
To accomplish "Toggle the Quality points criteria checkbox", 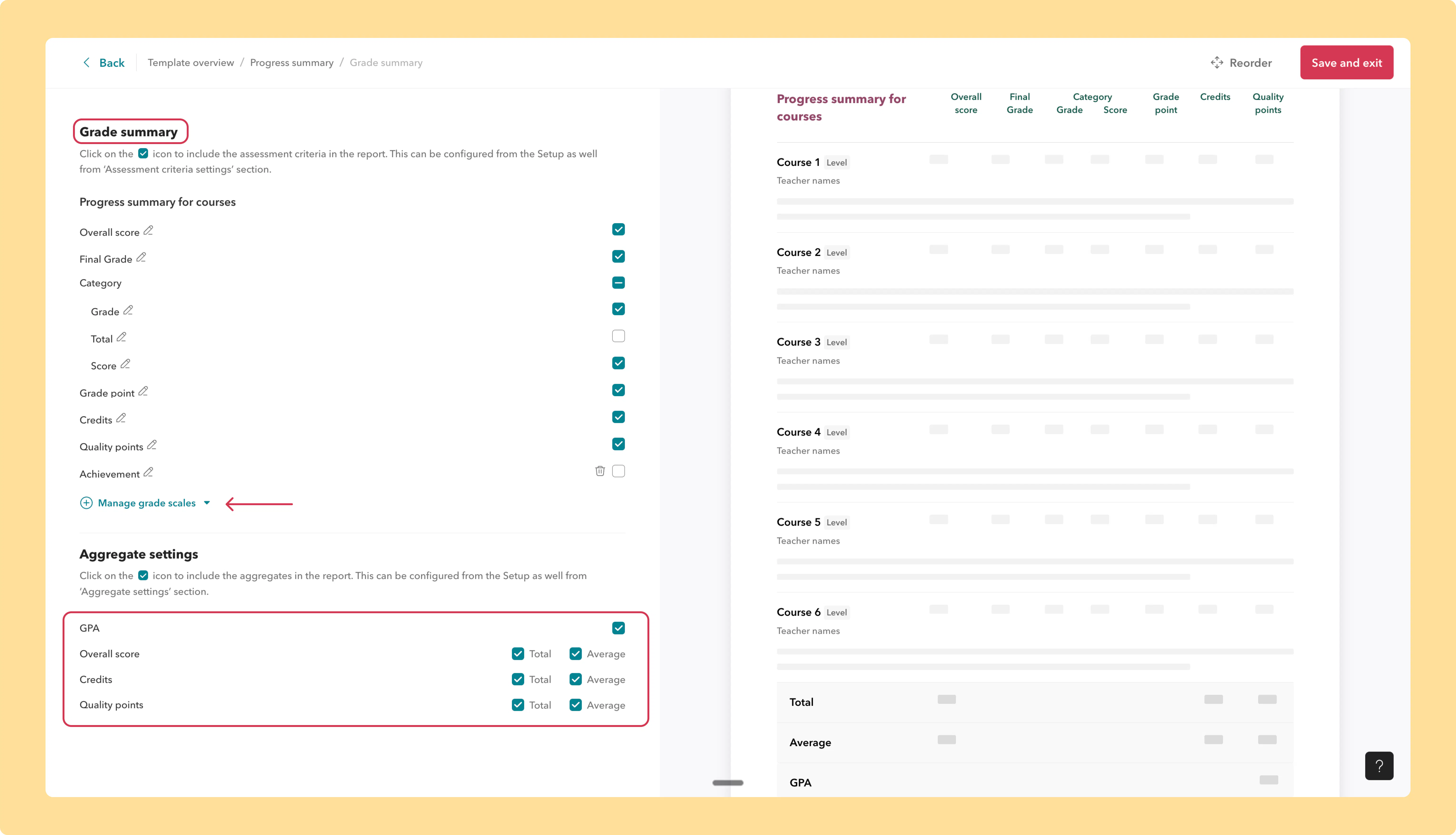I will pos(618,444).
